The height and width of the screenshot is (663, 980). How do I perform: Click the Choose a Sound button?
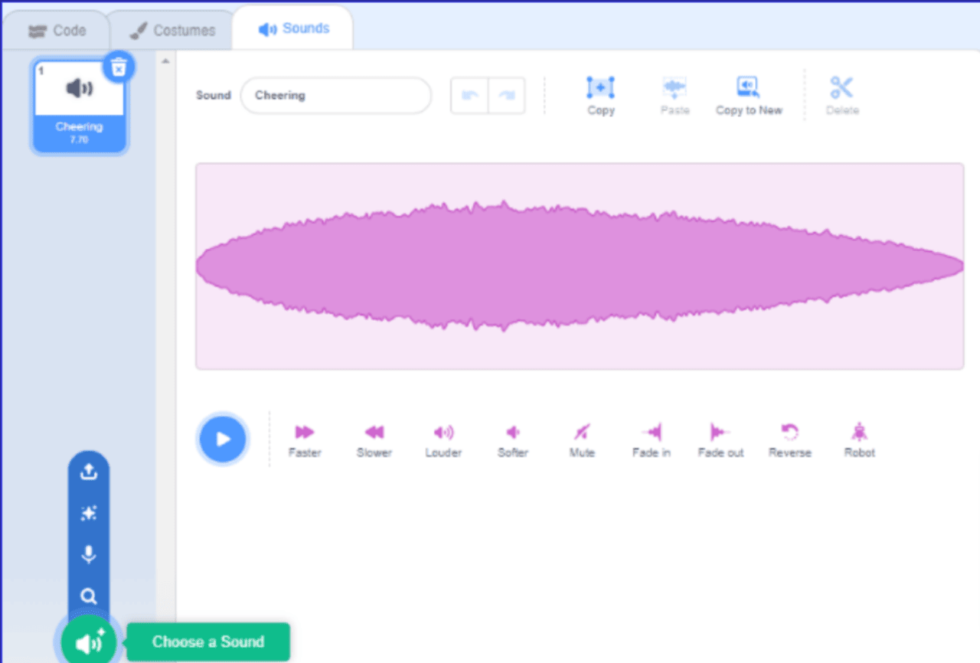point(207,641)
